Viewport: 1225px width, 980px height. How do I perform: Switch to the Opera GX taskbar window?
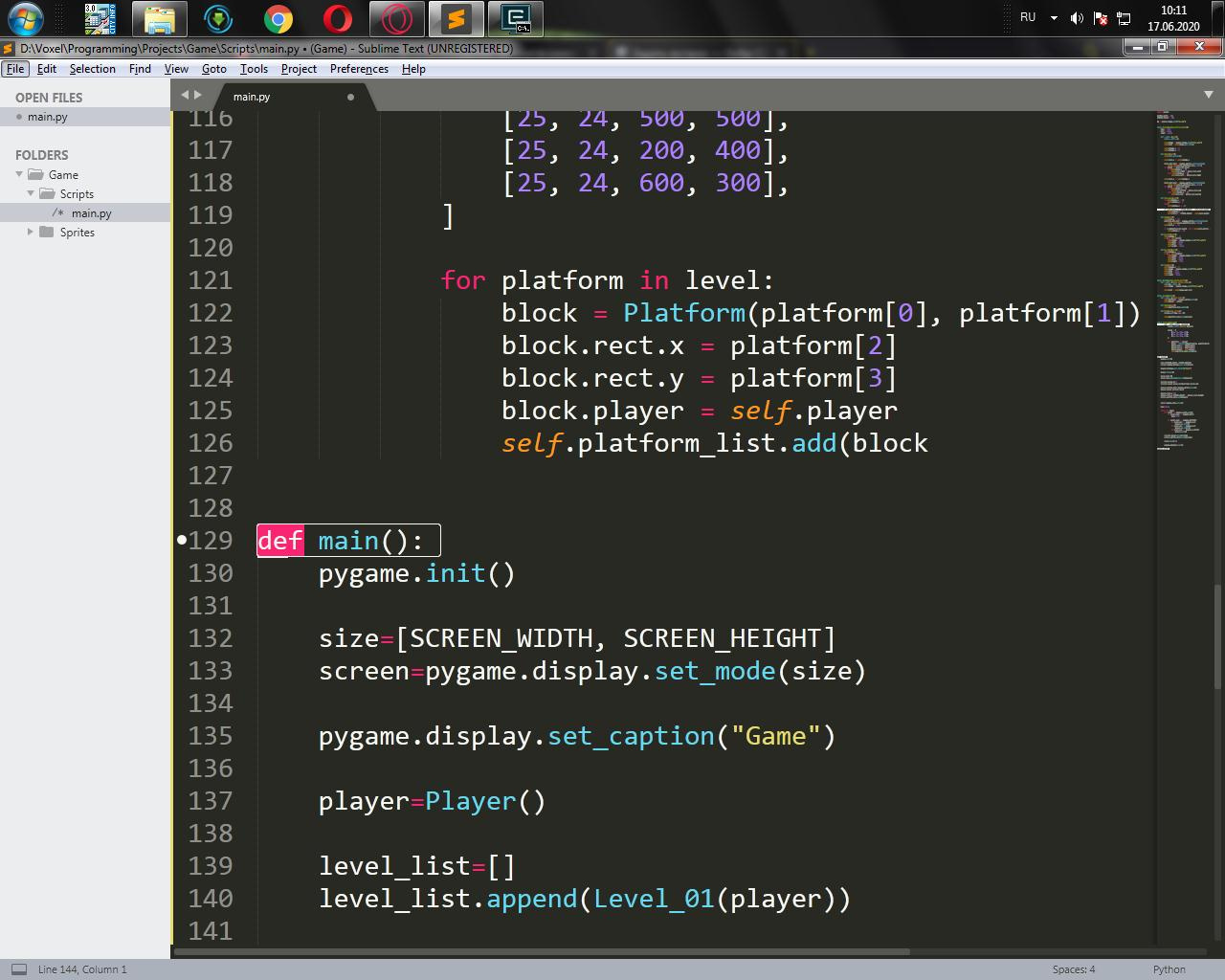(396, 18)
